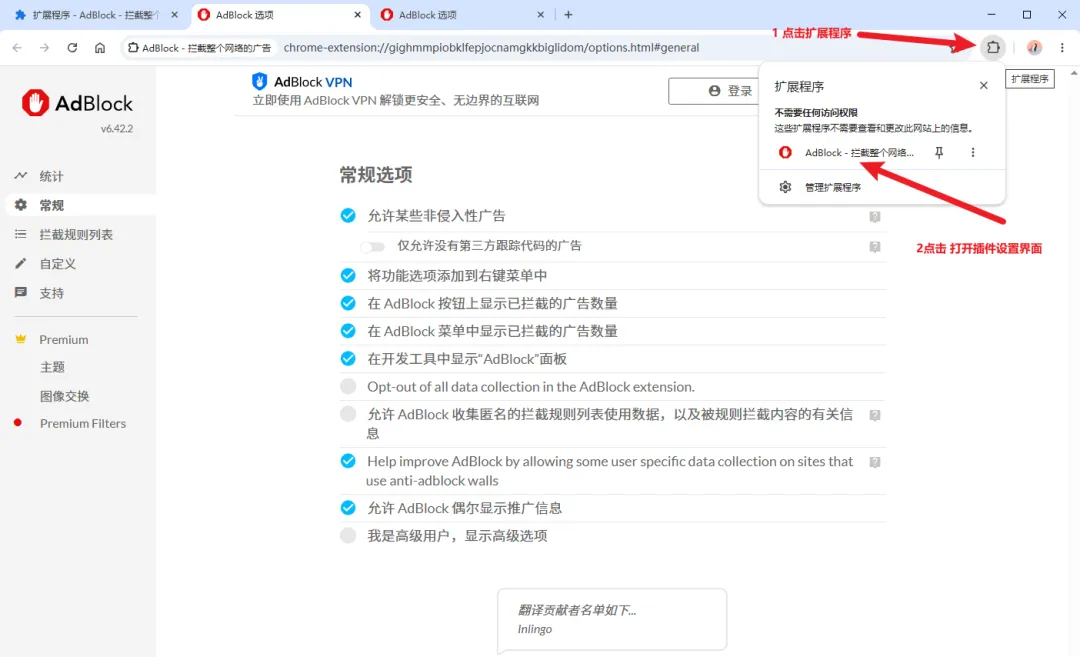Click the 管理扩展程序 gear icon
1080x657 pixels.
pyautogui.click(x=785, y=187)
